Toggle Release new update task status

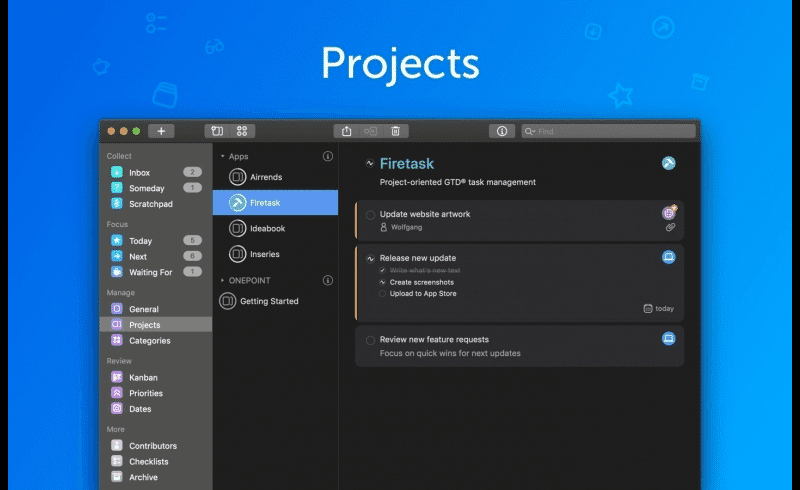[370, 259]
